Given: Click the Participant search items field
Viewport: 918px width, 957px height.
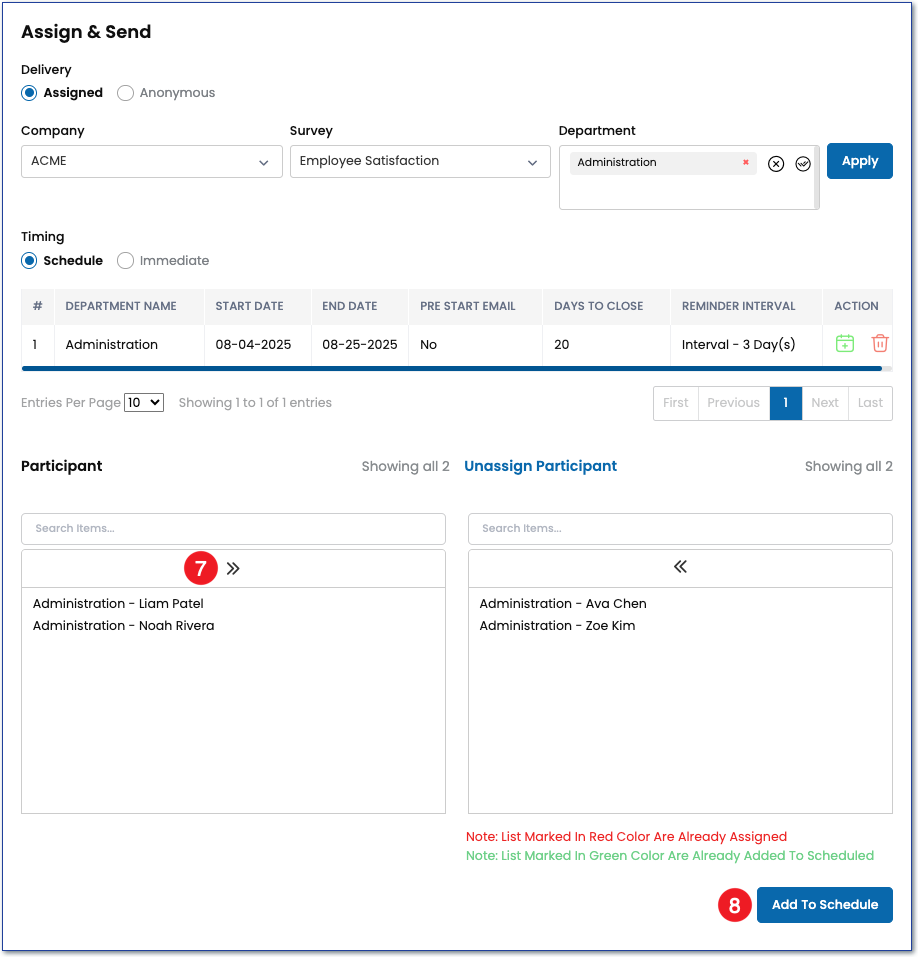Looking at the screenshot, I should 233,529.
